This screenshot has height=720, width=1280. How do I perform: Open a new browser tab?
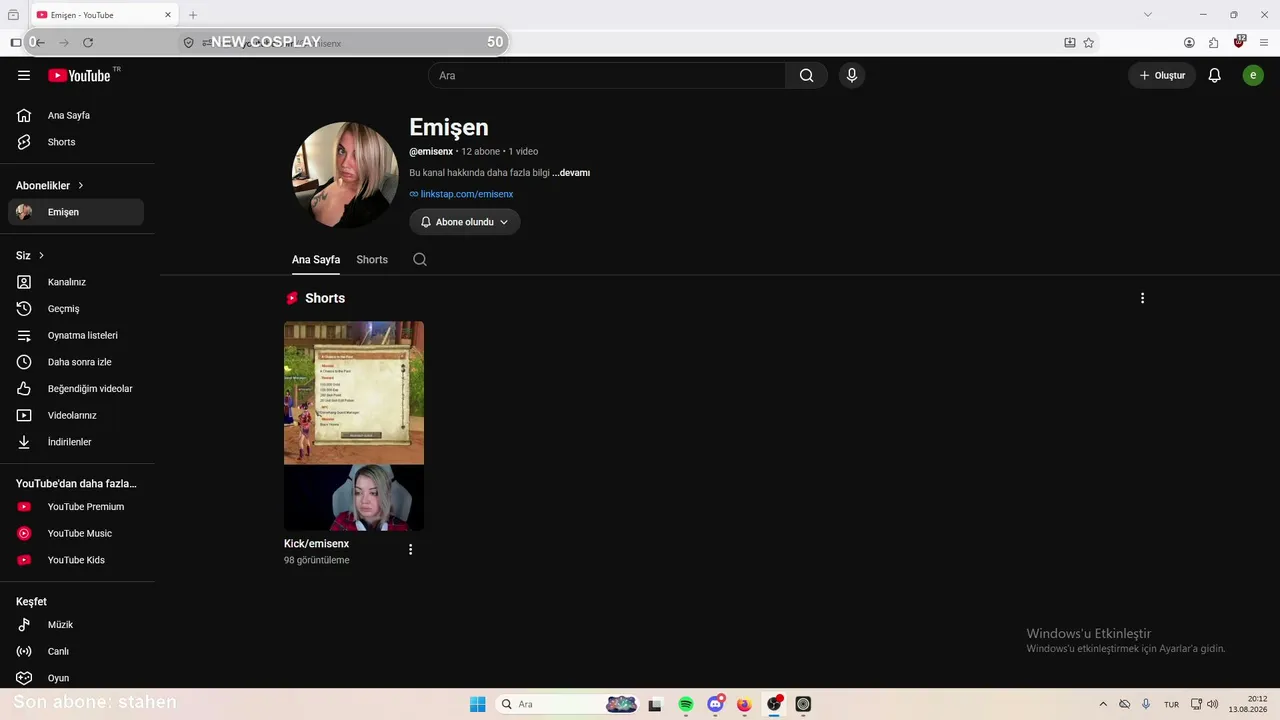click(x=193, y=15)
